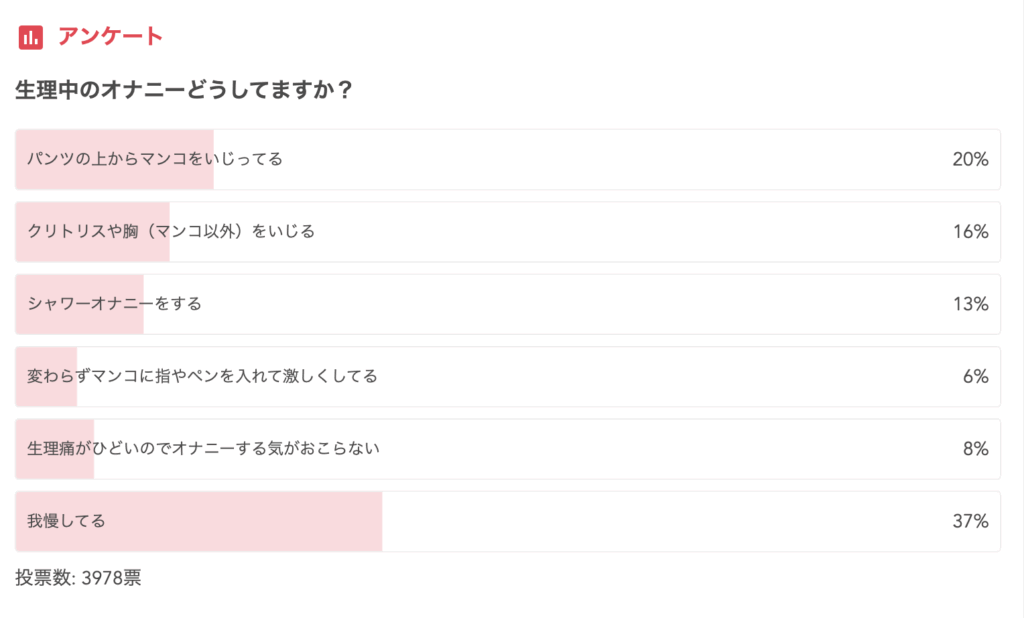Choose the 我慢してる option
Screen dimensions: 1024x618
click(66, 521)
